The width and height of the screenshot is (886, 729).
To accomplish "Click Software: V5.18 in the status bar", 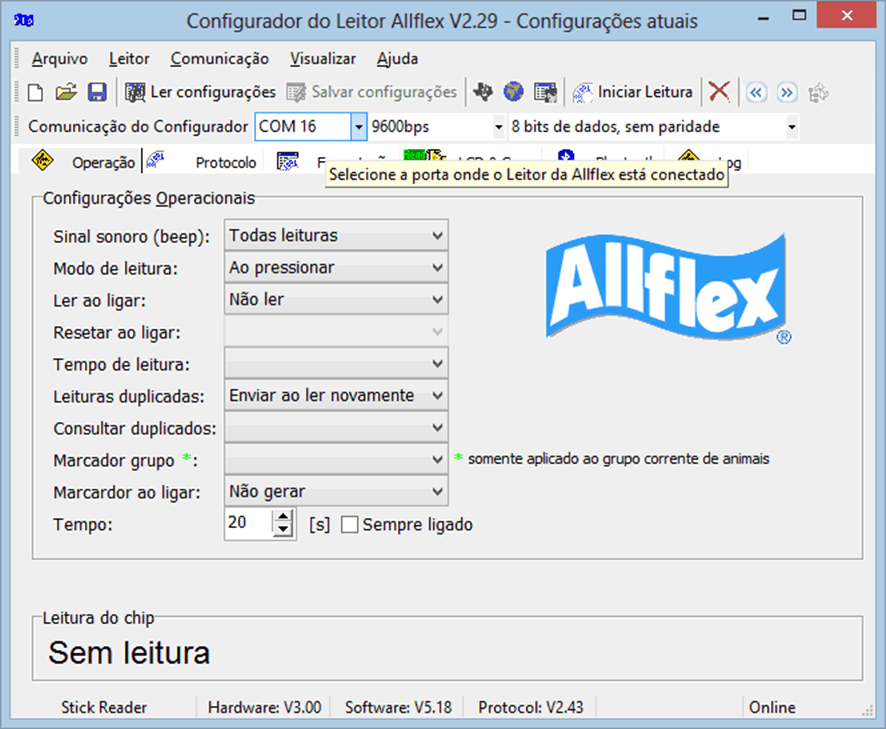I will (x=398, y=708).
